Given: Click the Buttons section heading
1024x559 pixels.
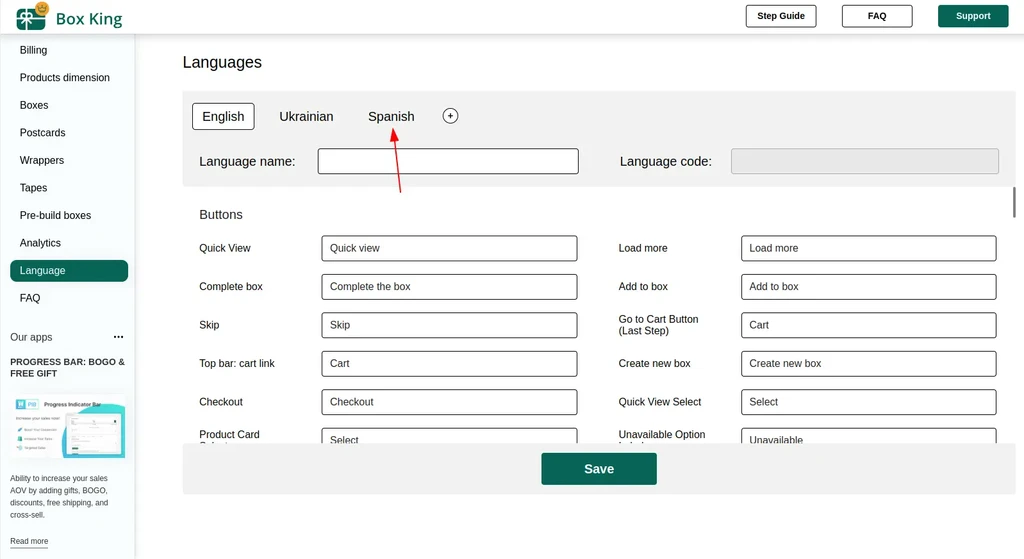Looking at the screenshot, I should click(x=221, y=215).
